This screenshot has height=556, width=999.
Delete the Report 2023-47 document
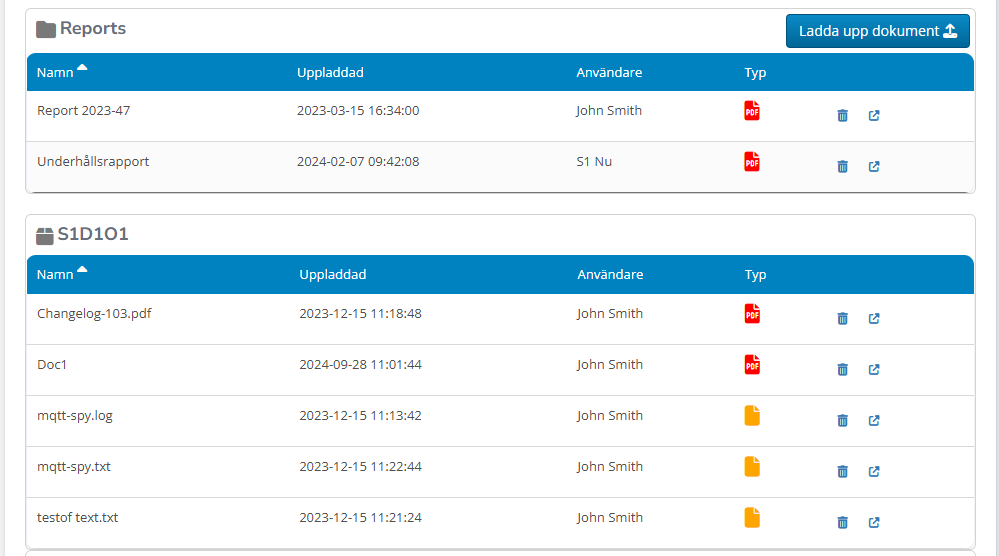[x=842, y=116]
